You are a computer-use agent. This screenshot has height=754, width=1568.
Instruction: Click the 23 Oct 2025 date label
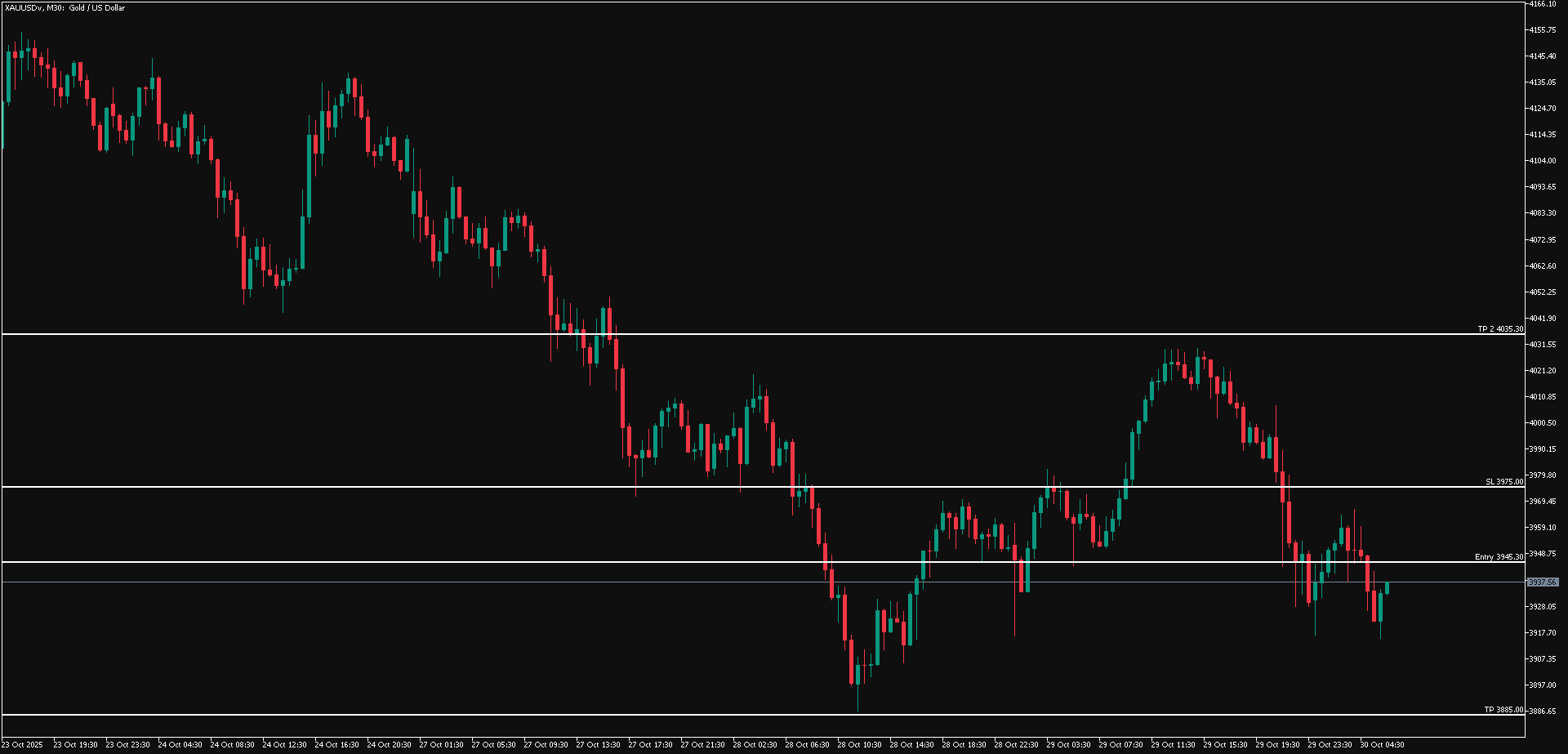23,745
